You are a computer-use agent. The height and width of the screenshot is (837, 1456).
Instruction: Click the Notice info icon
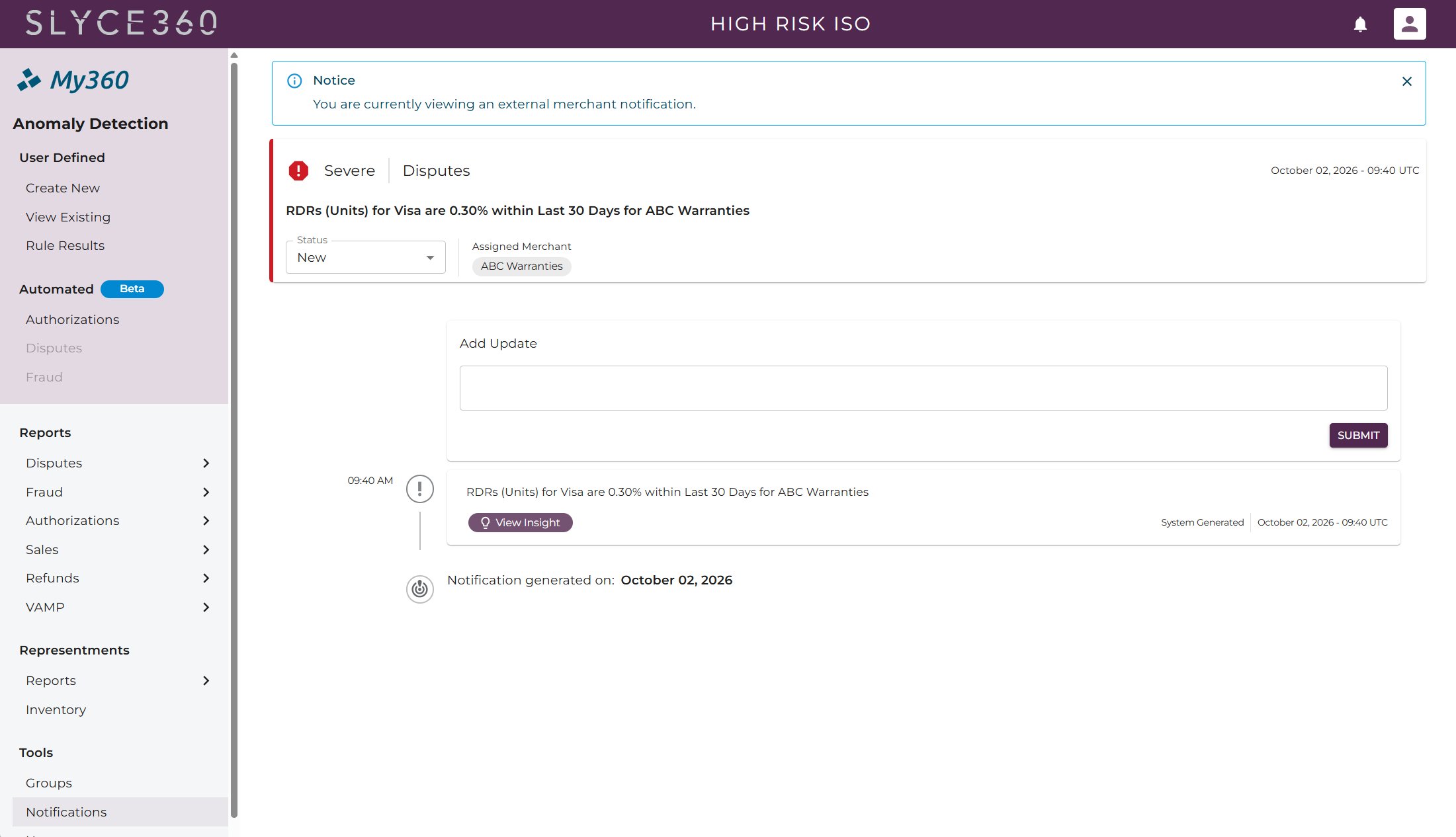294,81
